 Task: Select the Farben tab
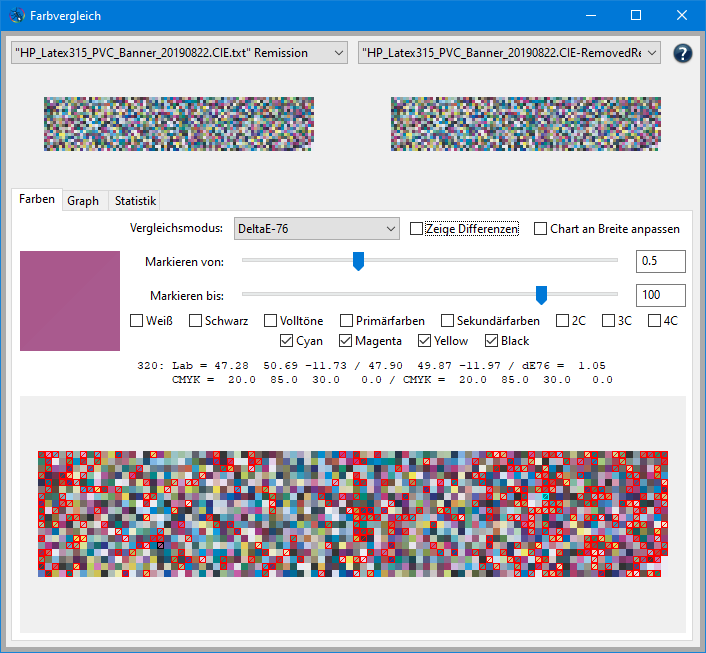[37, 199]
